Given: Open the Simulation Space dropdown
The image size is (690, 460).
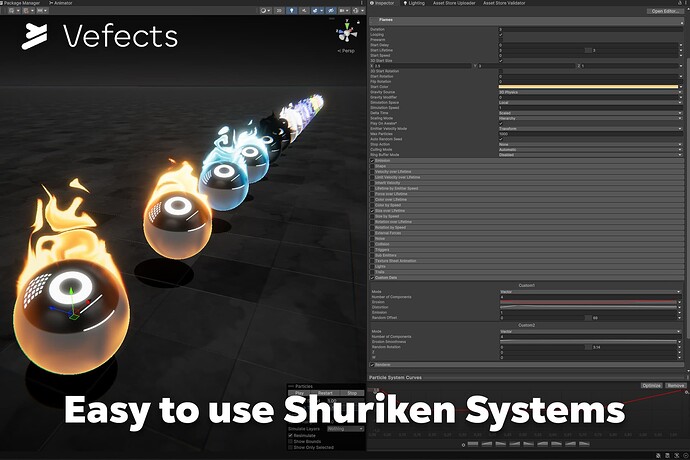Looking at the screenshot, I should [x=591, y=103].
